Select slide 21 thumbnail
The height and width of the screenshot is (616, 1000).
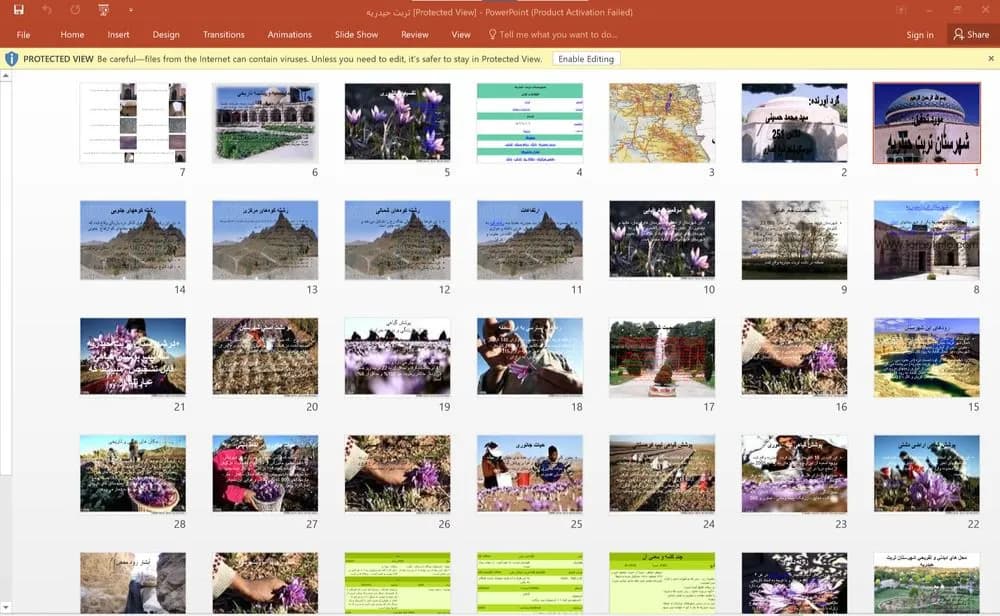click(x=133, y=357)
